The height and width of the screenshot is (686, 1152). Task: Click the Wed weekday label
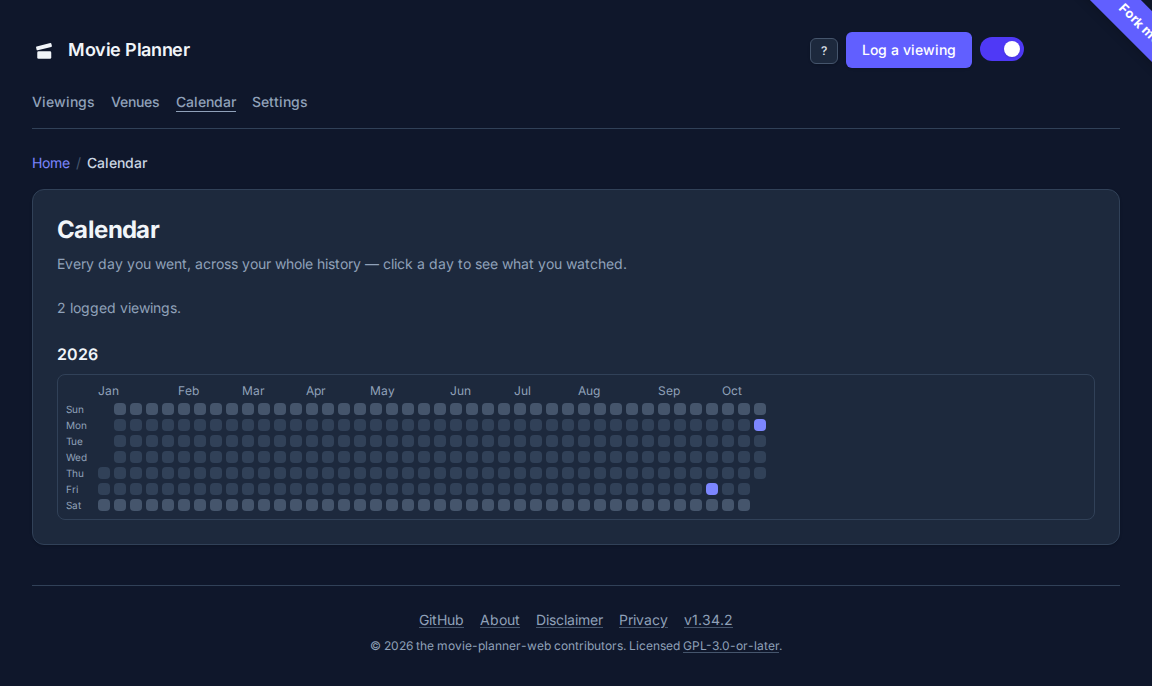76,458
